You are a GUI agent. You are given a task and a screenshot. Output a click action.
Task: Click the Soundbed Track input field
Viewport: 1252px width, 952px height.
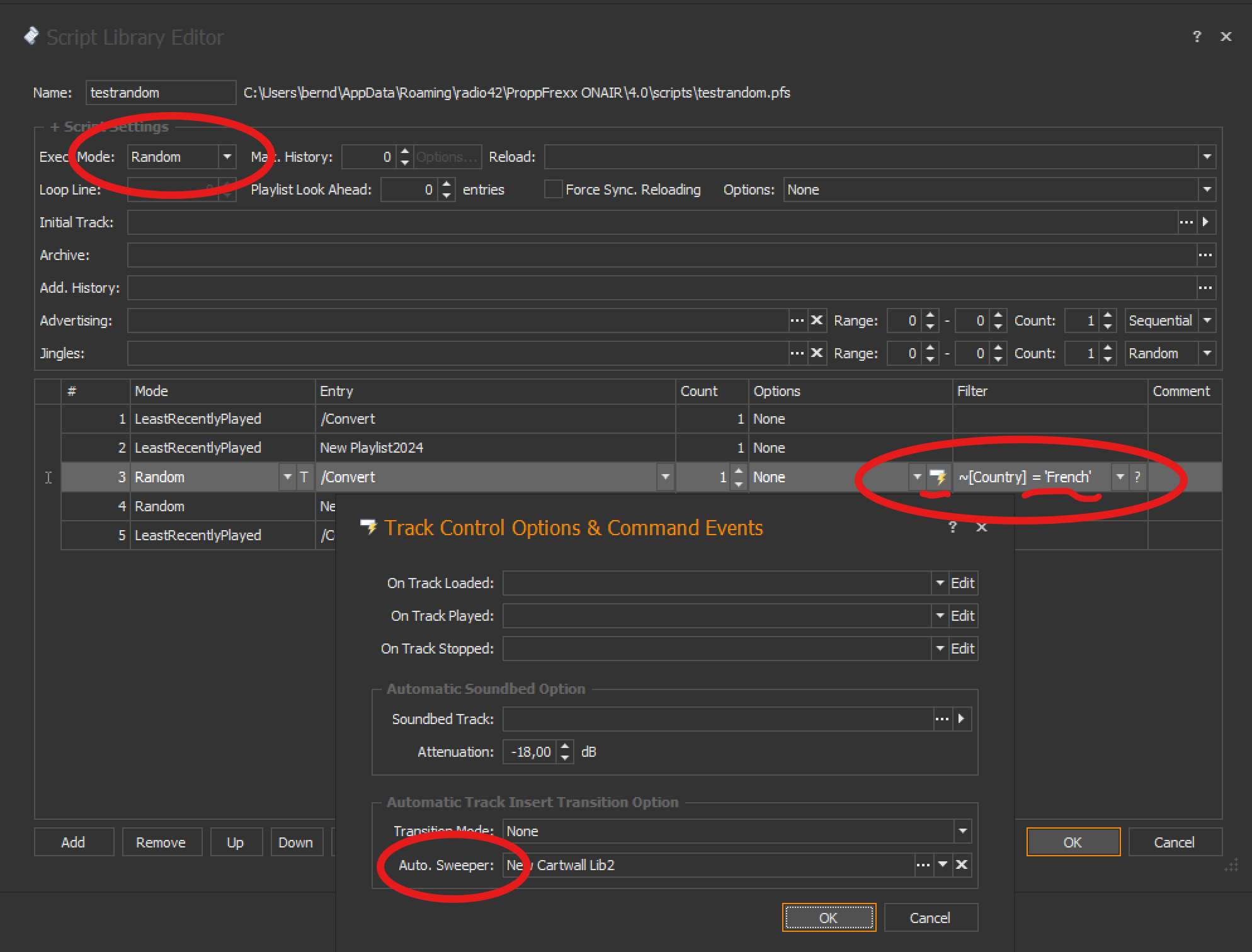pos(718,719)
